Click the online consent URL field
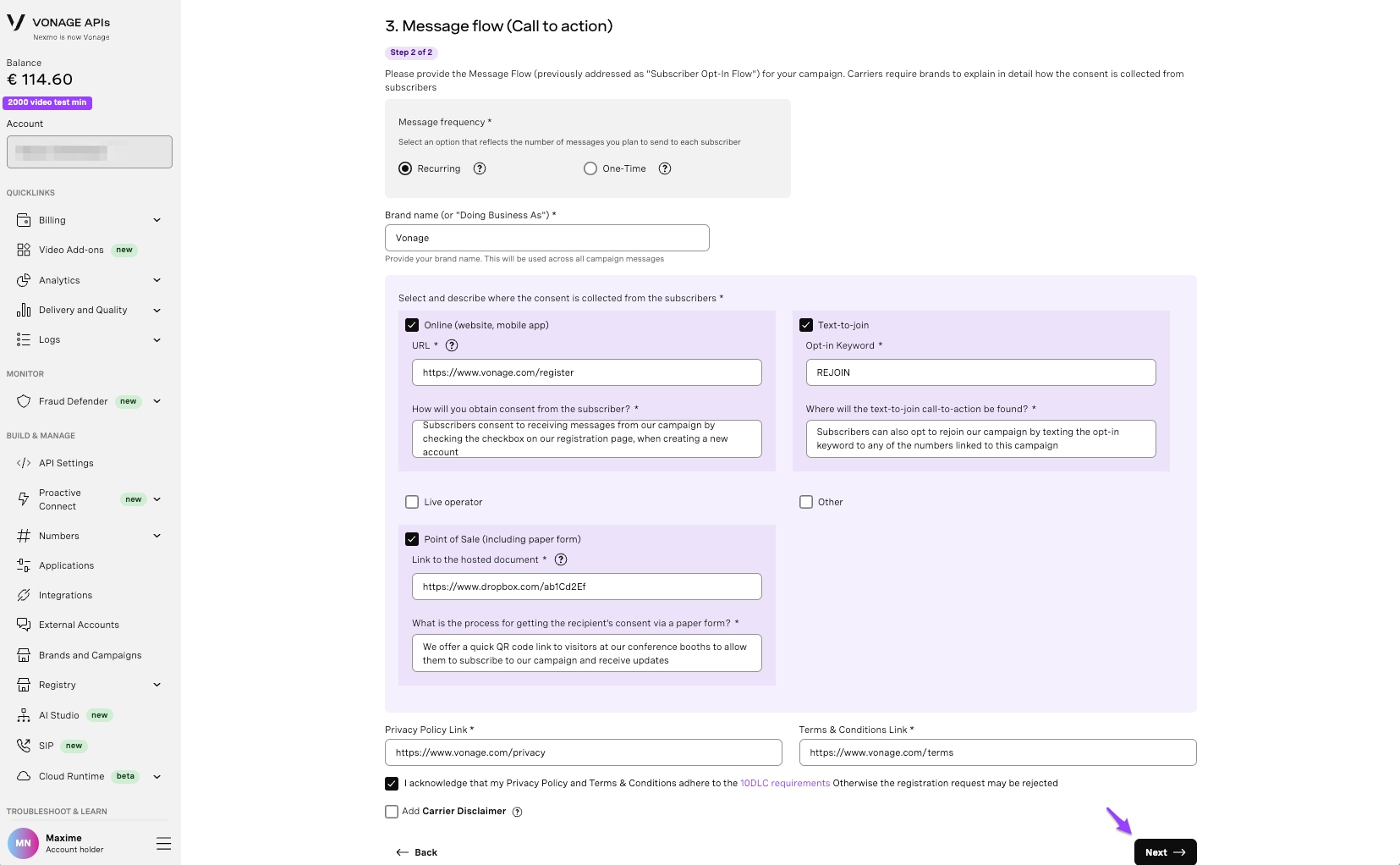 point(586,372)
